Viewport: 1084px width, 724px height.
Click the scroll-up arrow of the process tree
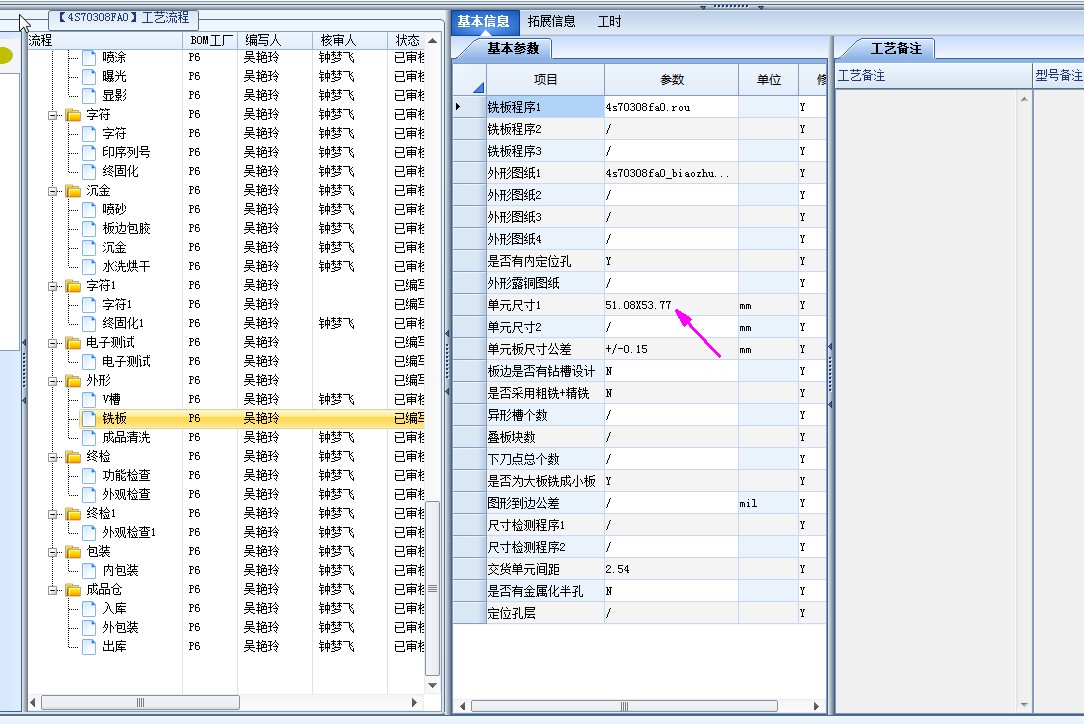point(433,41)
